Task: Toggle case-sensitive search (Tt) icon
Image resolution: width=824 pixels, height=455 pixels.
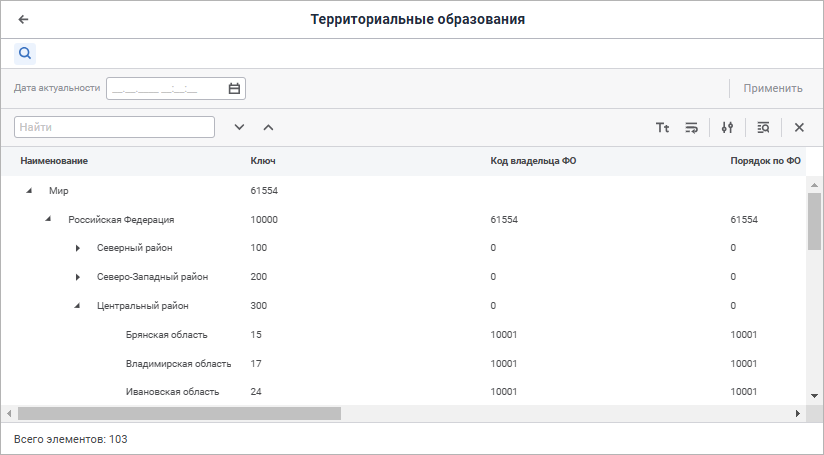Action: tap(662, 127)
